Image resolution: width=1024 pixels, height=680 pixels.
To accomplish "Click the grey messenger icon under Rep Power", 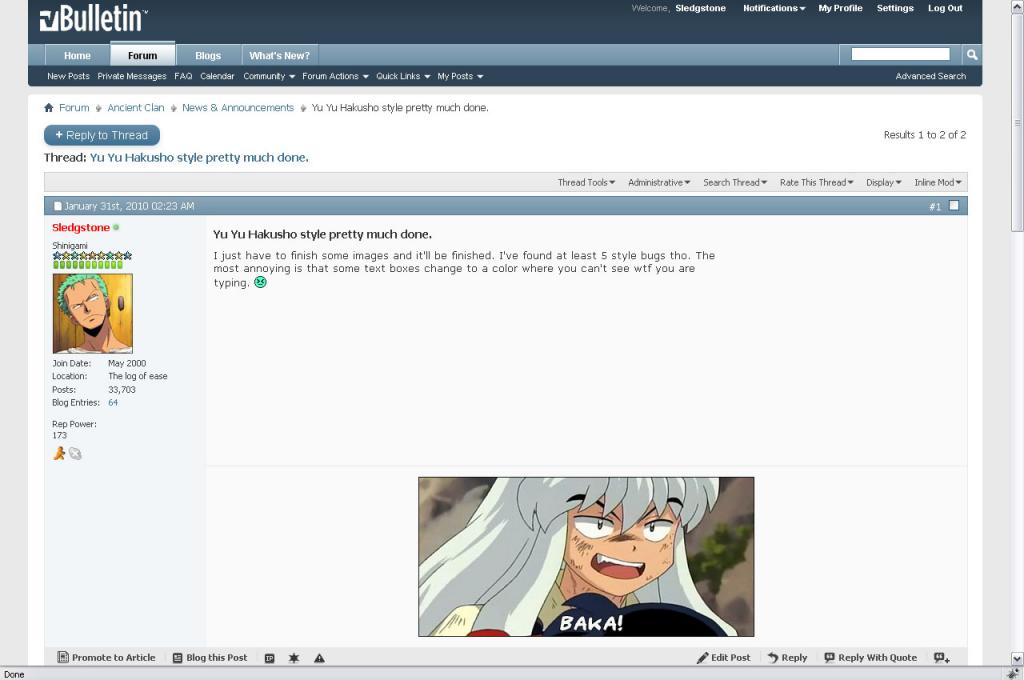I will [x=75, y=453].
